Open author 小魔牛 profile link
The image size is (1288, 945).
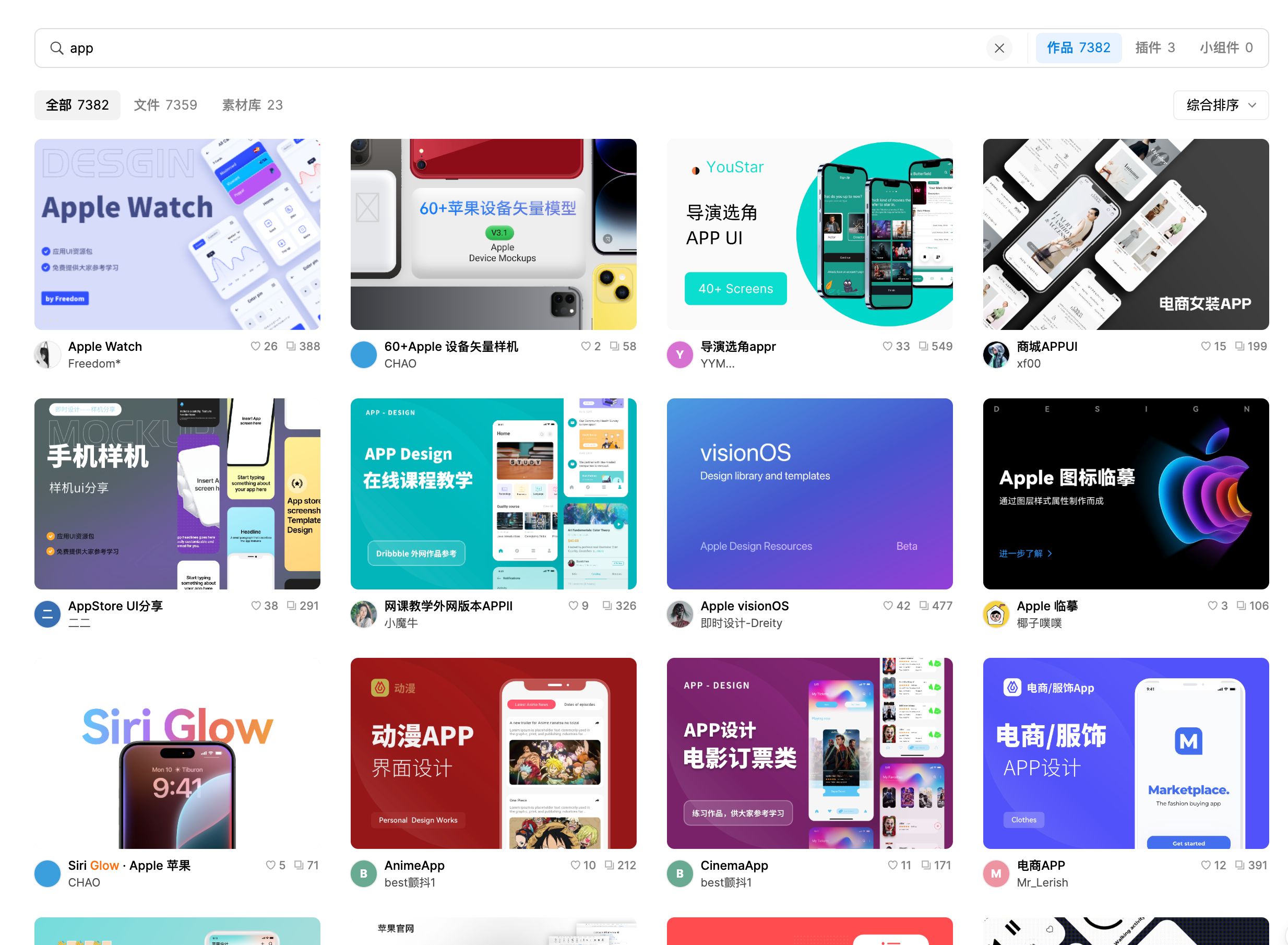tap(401, 622)
